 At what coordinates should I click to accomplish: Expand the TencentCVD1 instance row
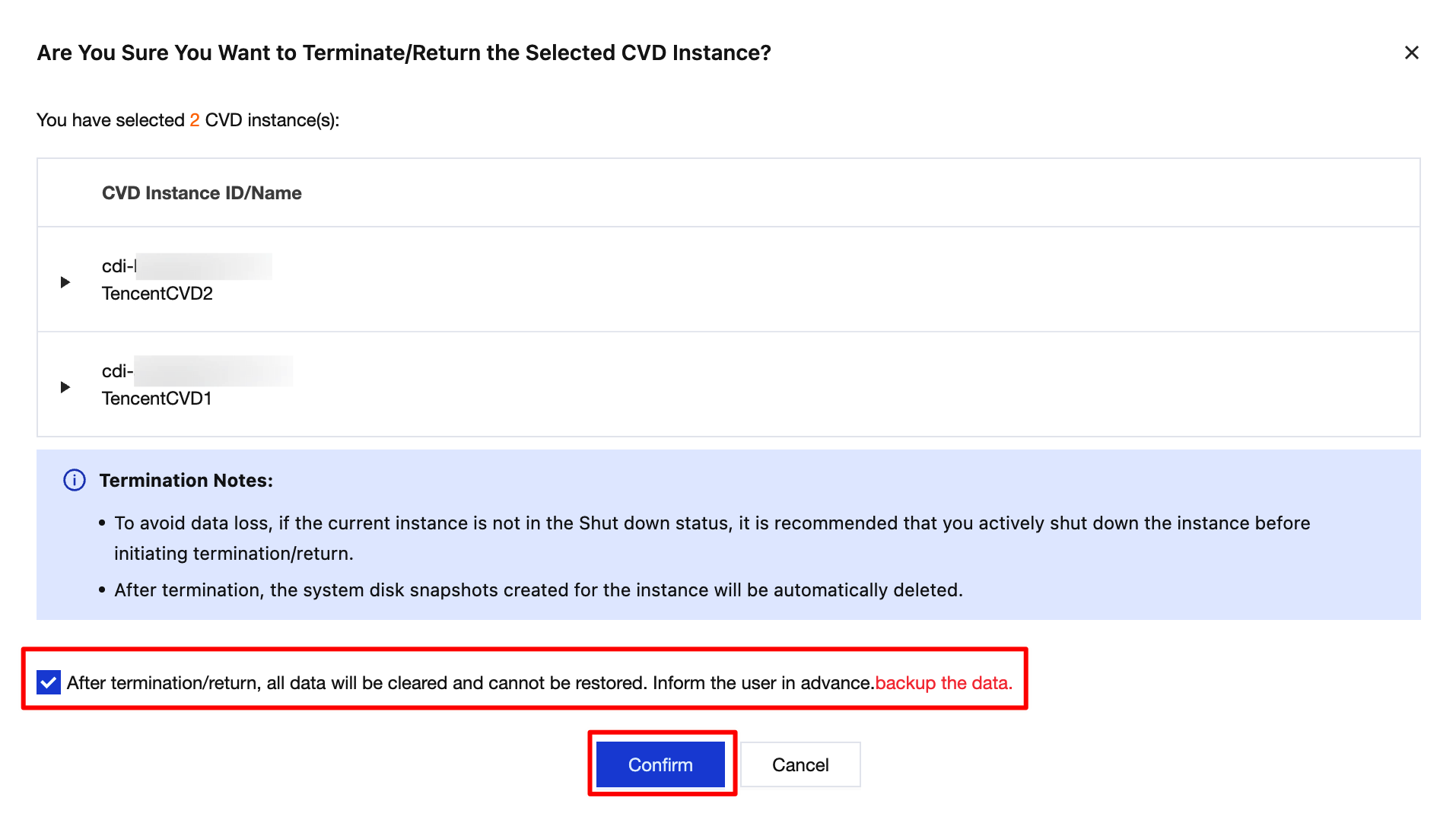pyautogui.click(x=65, y=387)
